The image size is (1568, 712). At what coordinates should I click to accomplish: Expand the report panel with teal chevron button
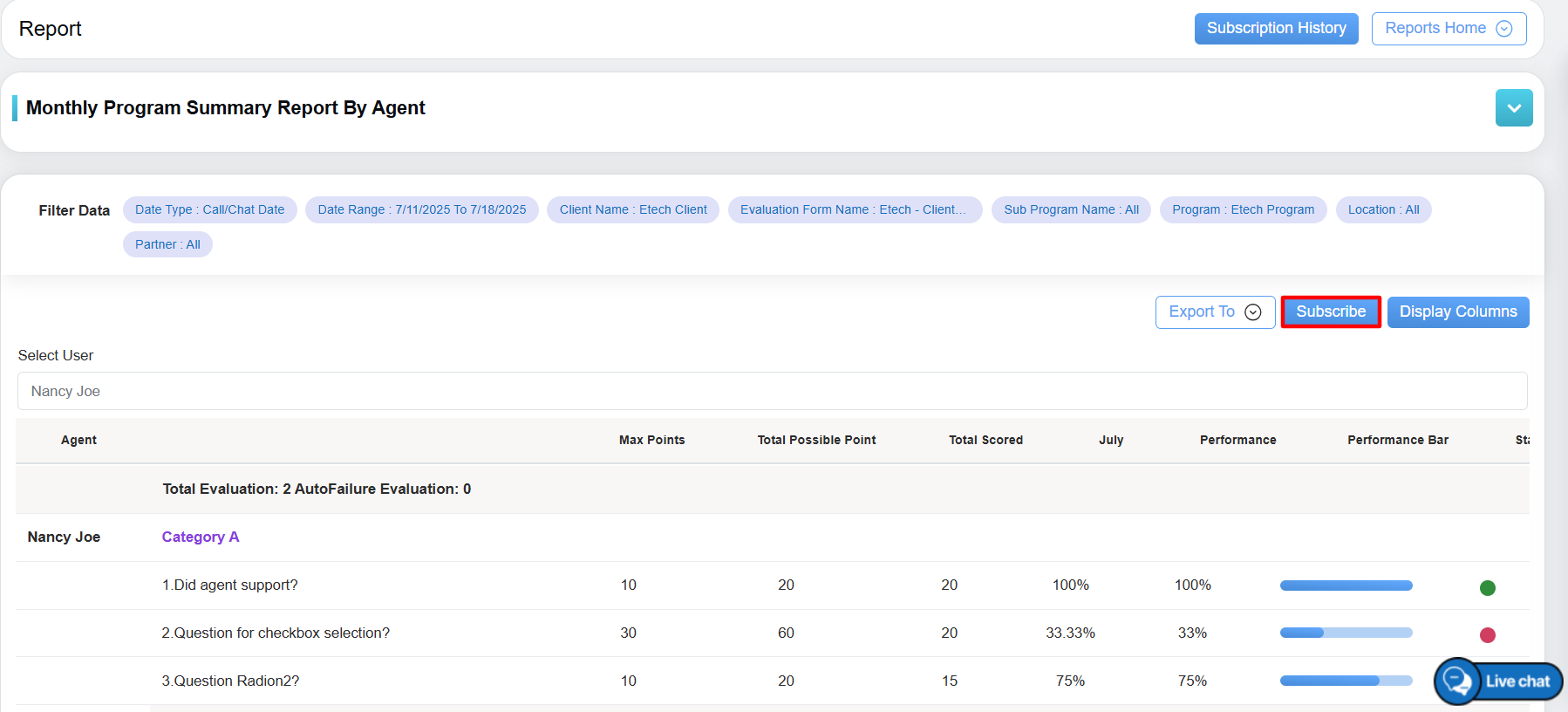[1513, 108]
